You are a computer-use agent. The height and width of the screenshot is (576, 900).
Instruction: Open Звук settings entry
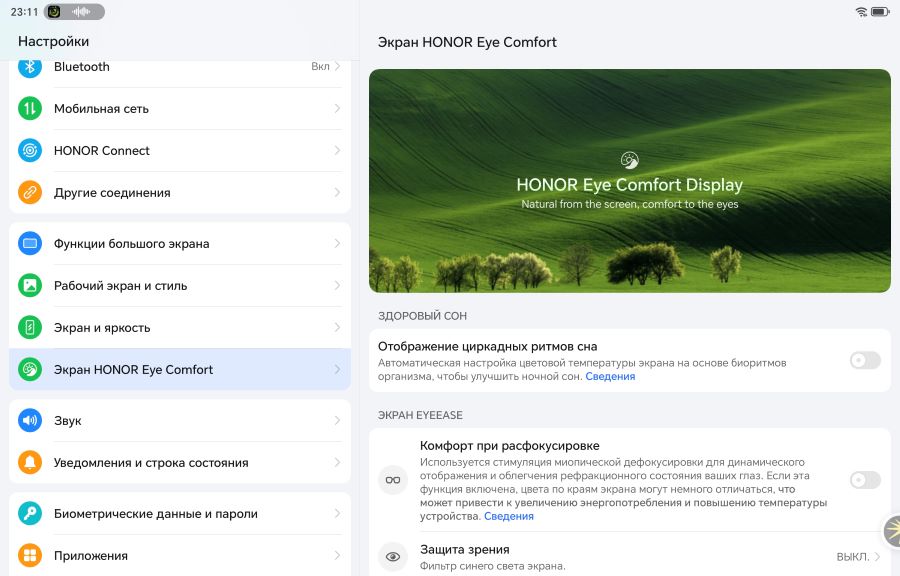pyautogui.click(x=180, y=421)
